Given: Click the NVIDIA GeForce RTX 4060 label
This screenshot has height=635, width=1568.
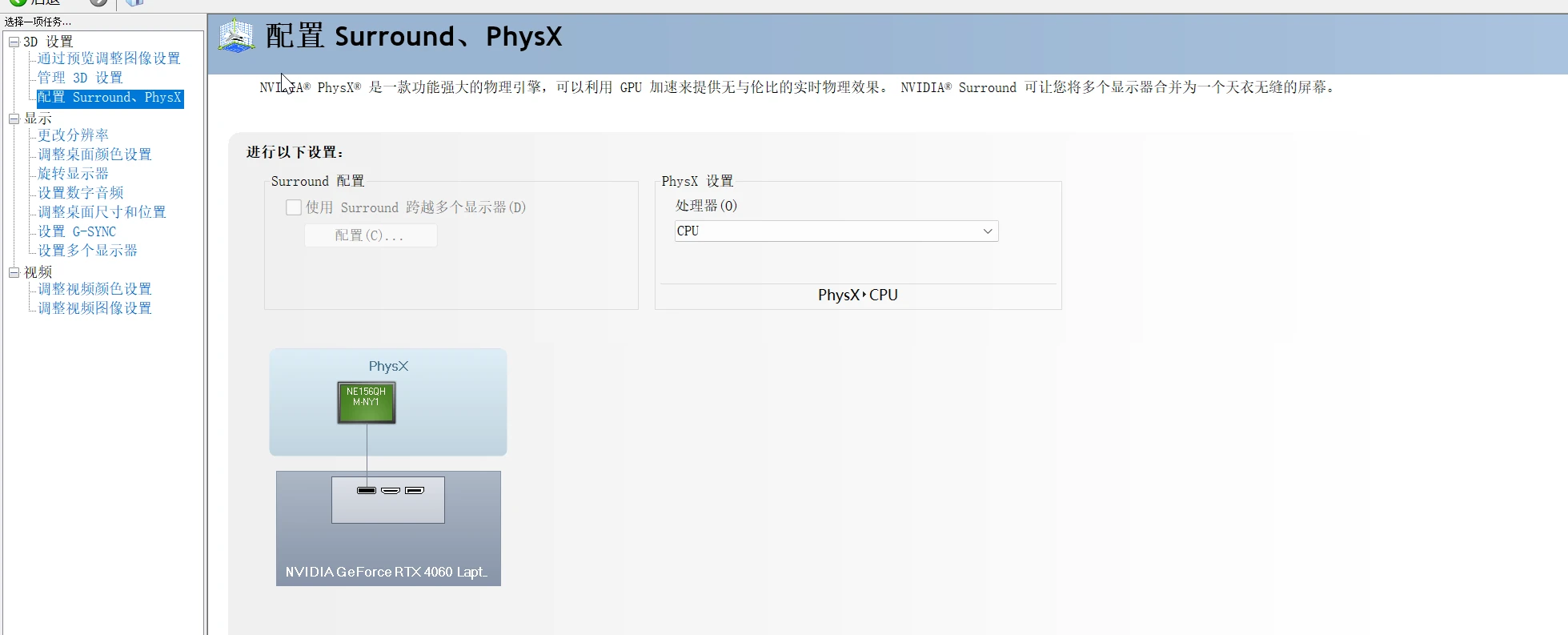Looking at the screenshot, I should [386, 572].
